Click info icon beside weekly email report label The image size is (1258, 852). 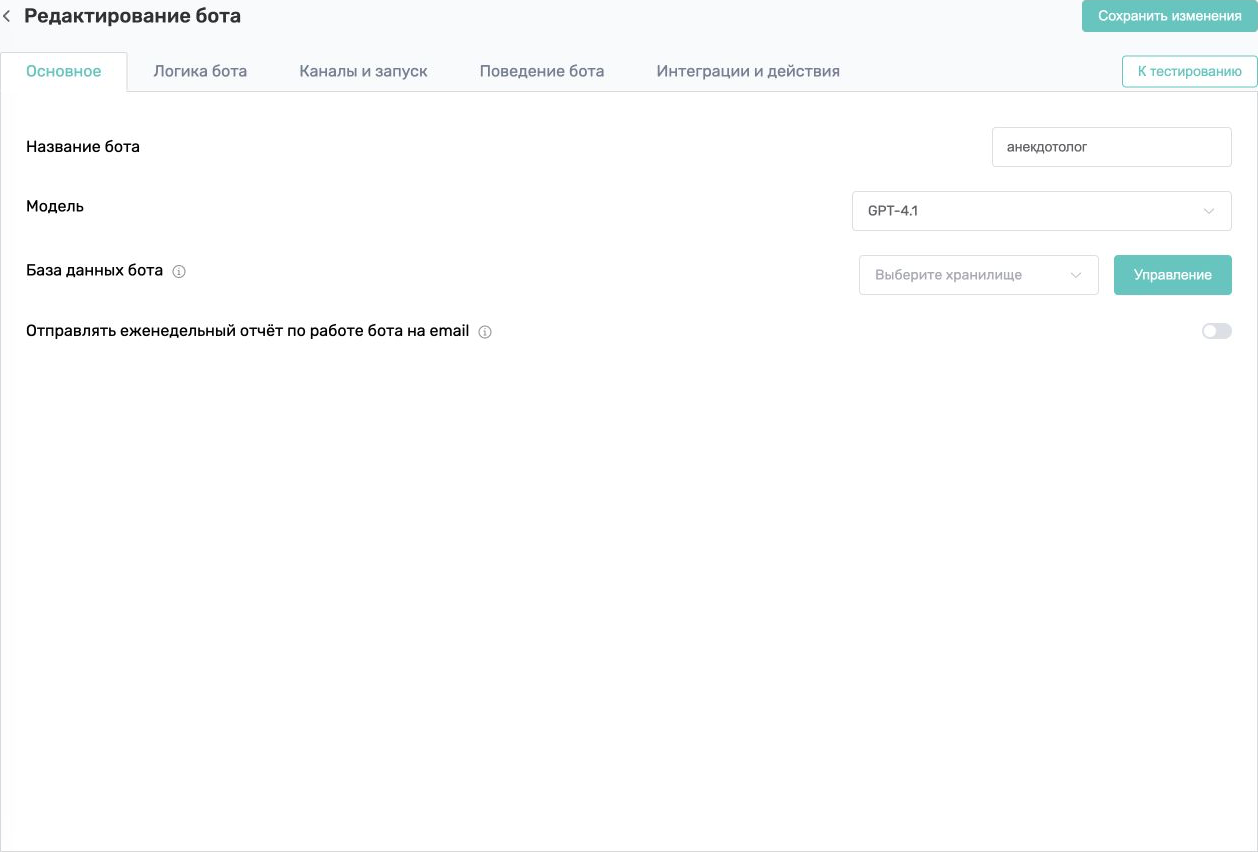[485, 332]
